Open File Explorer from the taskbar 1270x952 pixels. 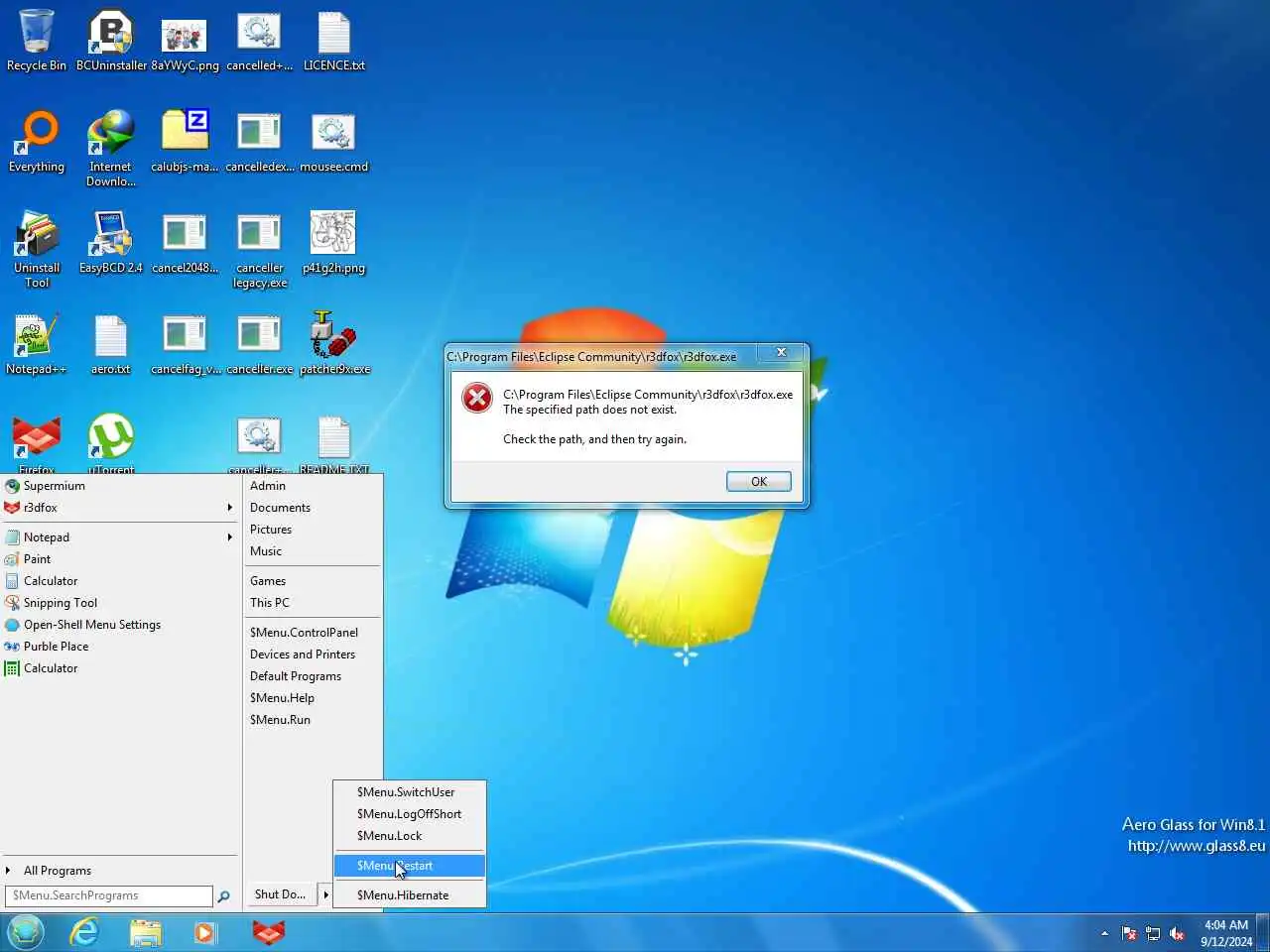(145, 932)
